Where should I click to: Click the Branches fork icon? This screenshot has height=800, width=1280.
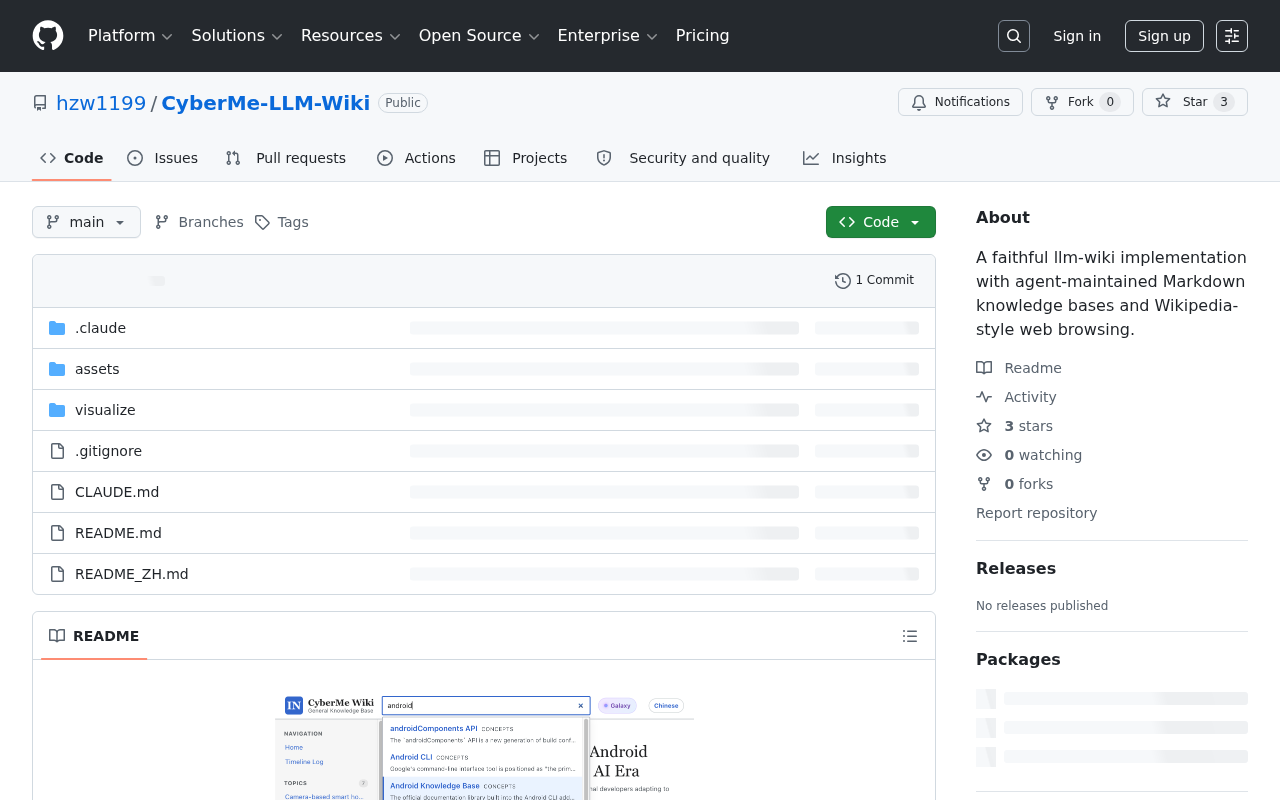(x=162, y=222)
